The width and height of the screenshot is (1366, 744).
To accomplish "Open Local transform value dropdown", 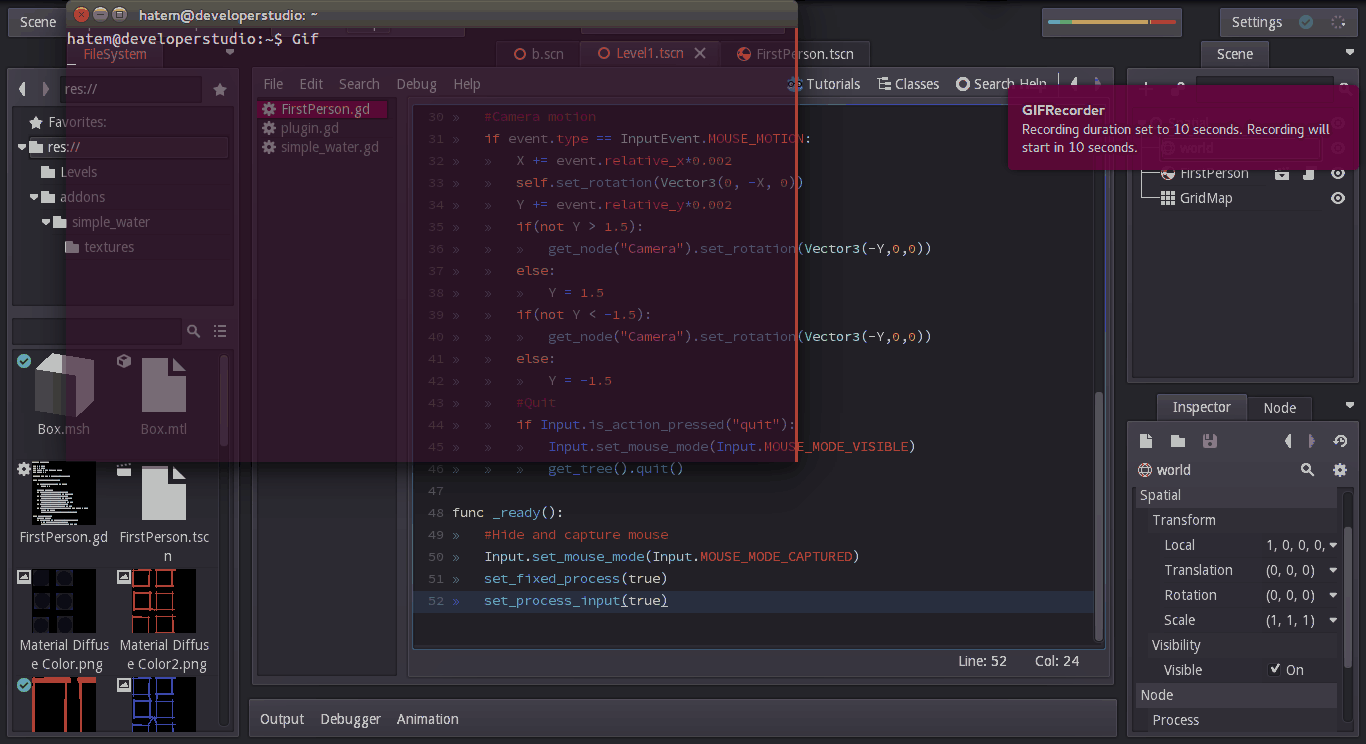I will pos(1333,545).
